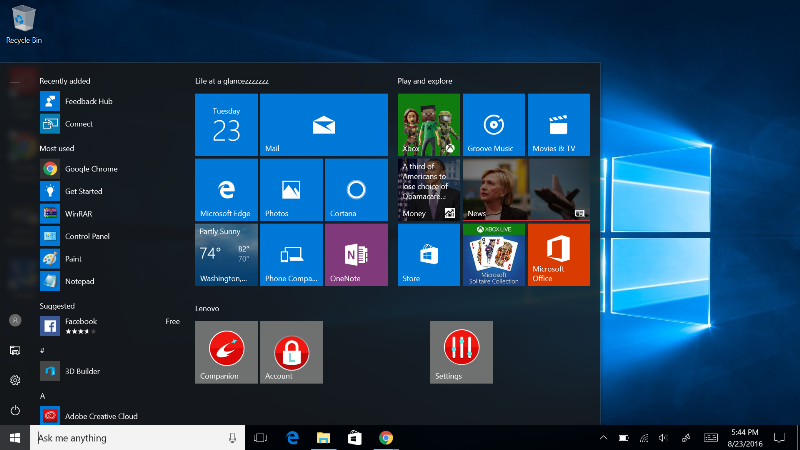800x450 pixels.
Task: Launch Google Chrome from Most used
Action: click(110, 168)
